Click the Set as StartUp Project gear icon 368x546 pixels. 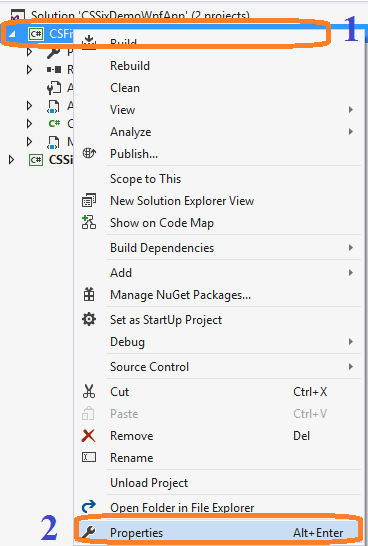click(89, 319)
